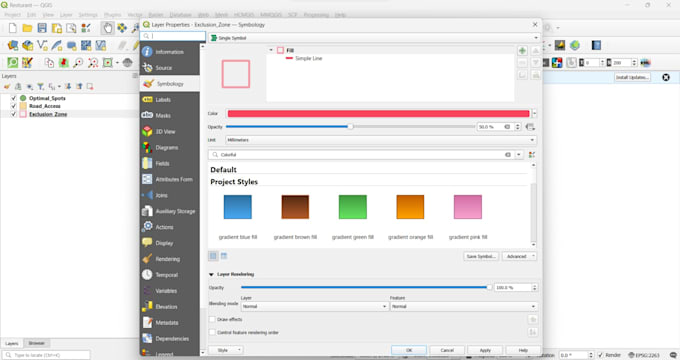Click the New Project icon in the toolbar
Screen dimensions: 680x360
coord(13,29)
